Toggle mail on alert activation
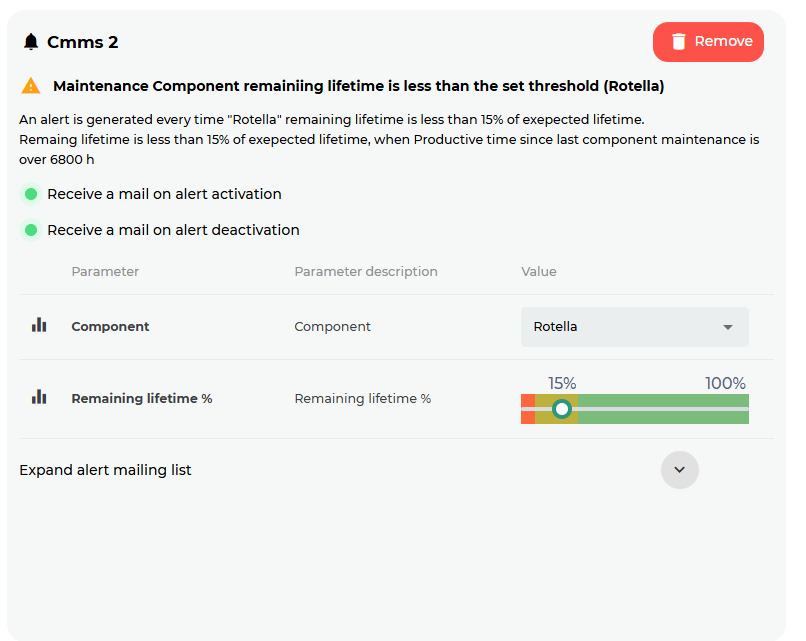Image resolution: width=806 pixels, height=641 pixels. (31, 194)
